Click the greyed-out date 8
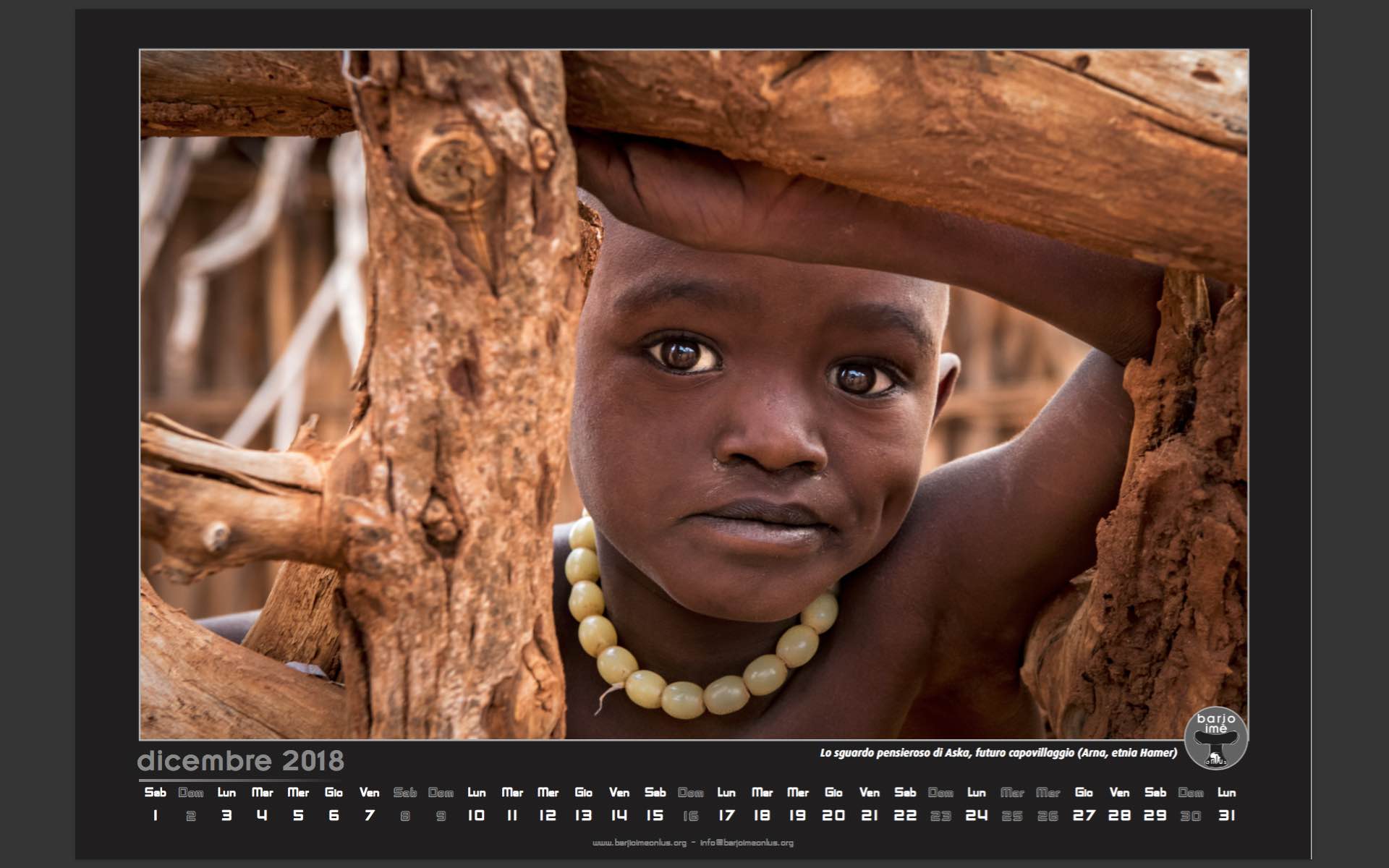The height and width of the screenshot is (868, 1389). (405, 816)
